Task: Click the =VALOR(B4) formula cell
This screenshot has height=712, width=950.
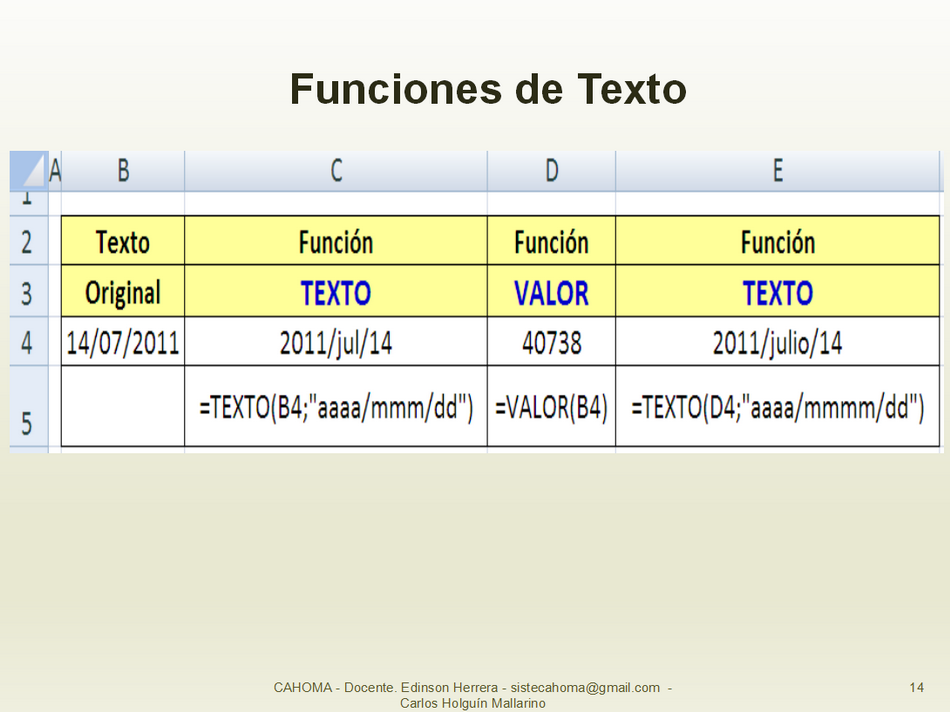Action: pyautogui.click(x=551, y=408)
